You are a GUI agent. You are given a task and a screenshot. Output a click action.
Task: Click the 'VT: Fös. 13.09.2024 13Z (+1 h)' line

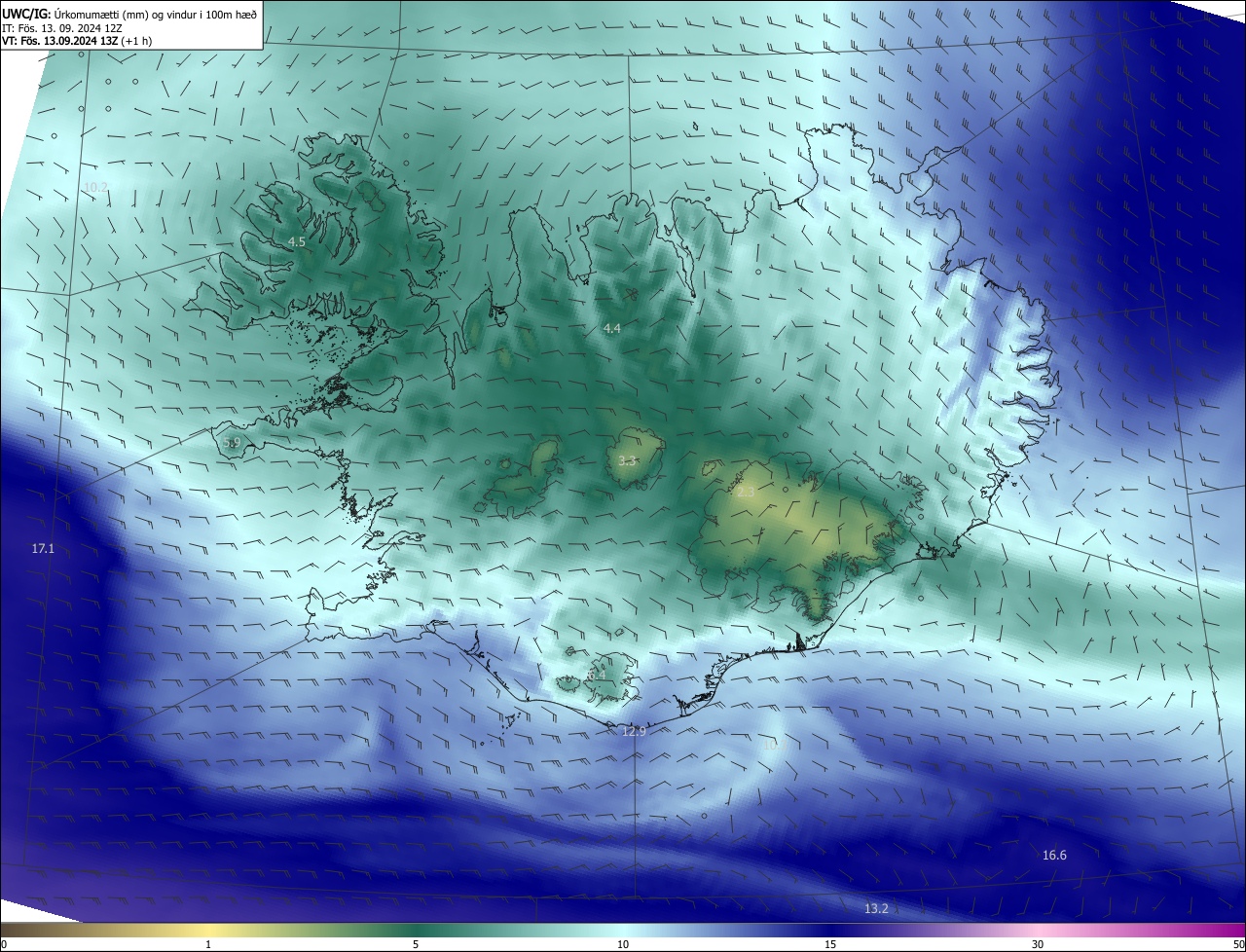pyautogui.click(x=76, y=41)
